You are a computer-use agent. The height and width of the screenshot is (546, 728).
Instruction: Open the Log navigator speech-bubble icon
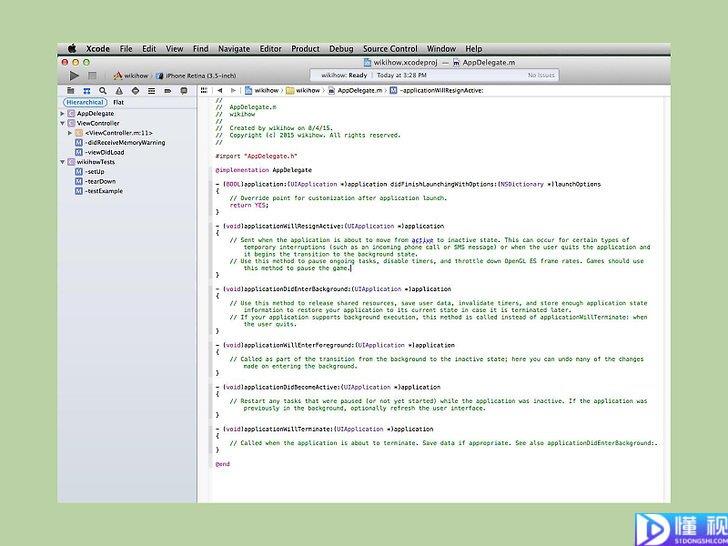pyautogui.click(x=184, y=91)
